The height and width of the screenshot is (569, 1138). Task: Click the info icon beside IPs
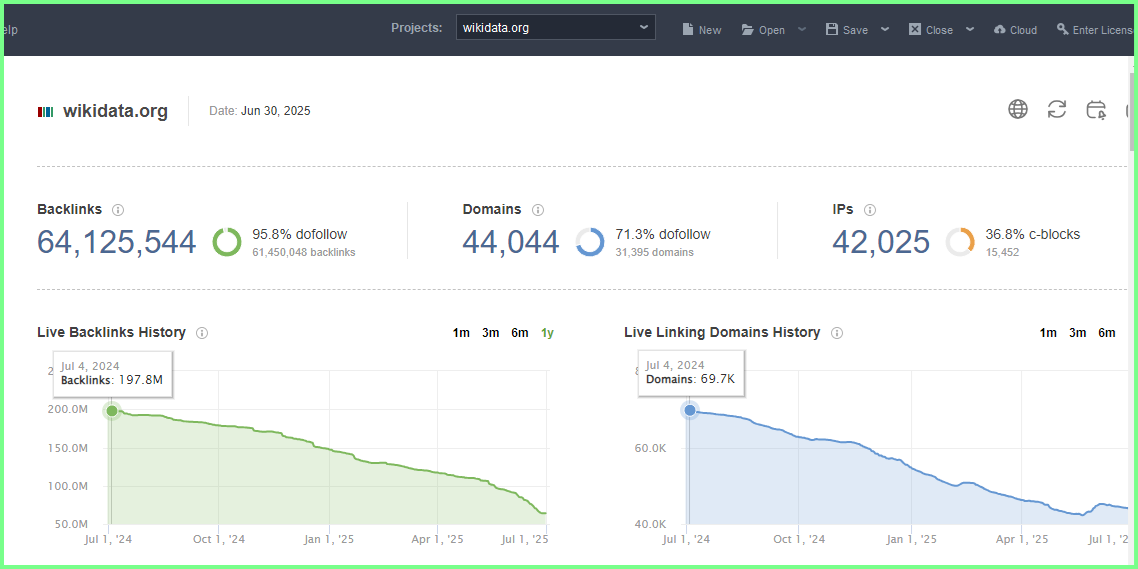[870, 210]
